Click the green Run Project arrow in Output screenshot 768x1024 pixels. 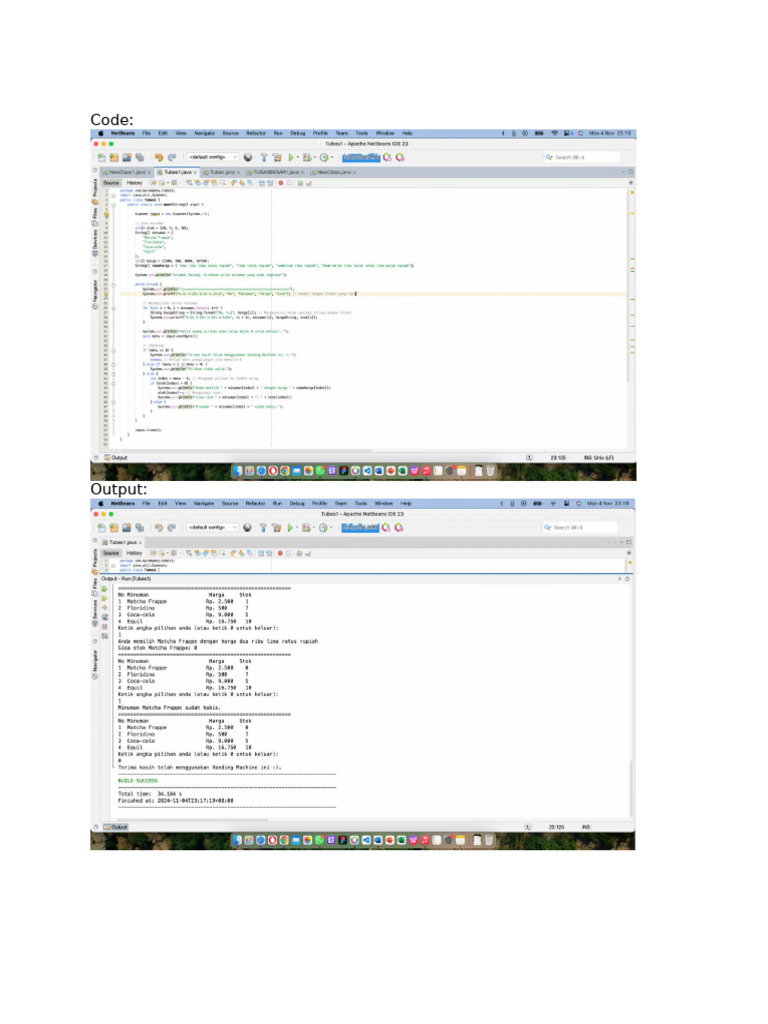pos(290,528)
